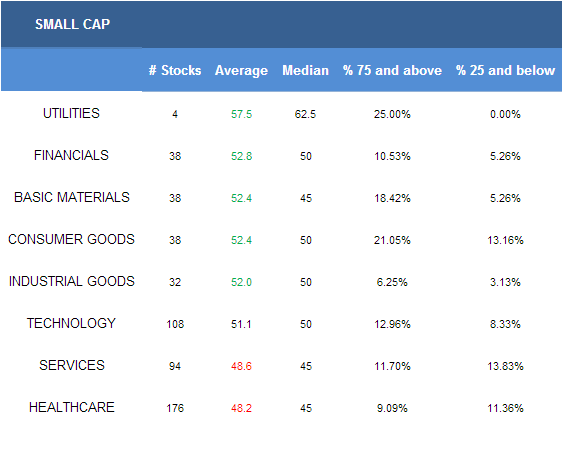The image size is (563, 453).
Task: Select the SERVICES row label
Action: click(x=72, y=365)
